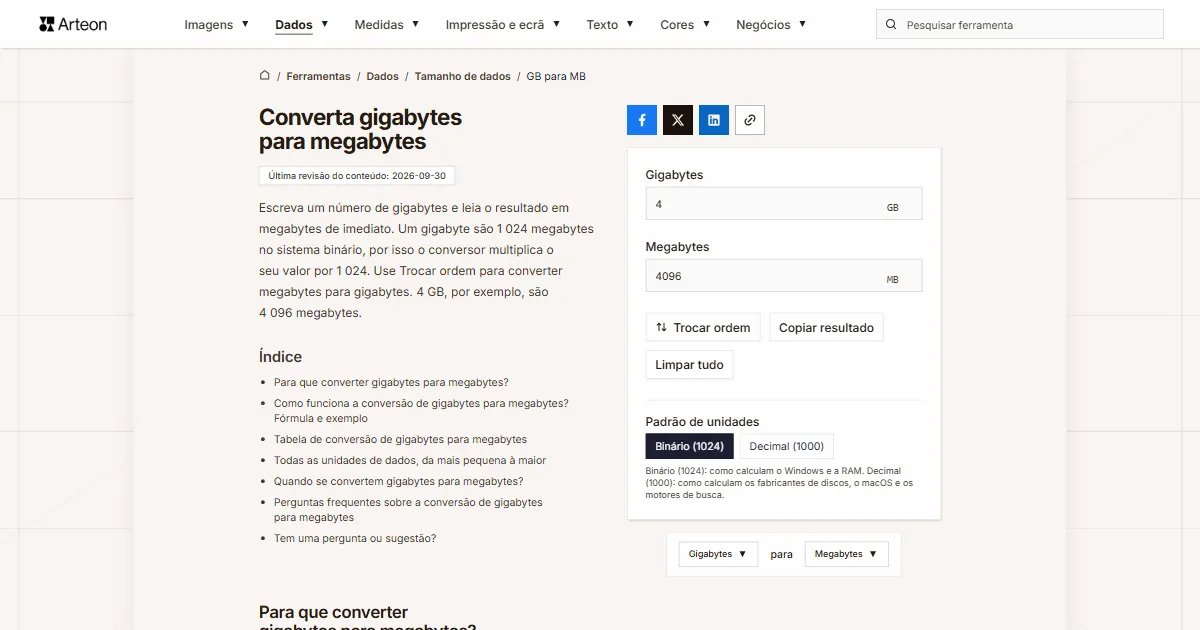Click the Pesquisar ferramenta search box
Screen dimensions: 1200x630
coord(1020,25)
